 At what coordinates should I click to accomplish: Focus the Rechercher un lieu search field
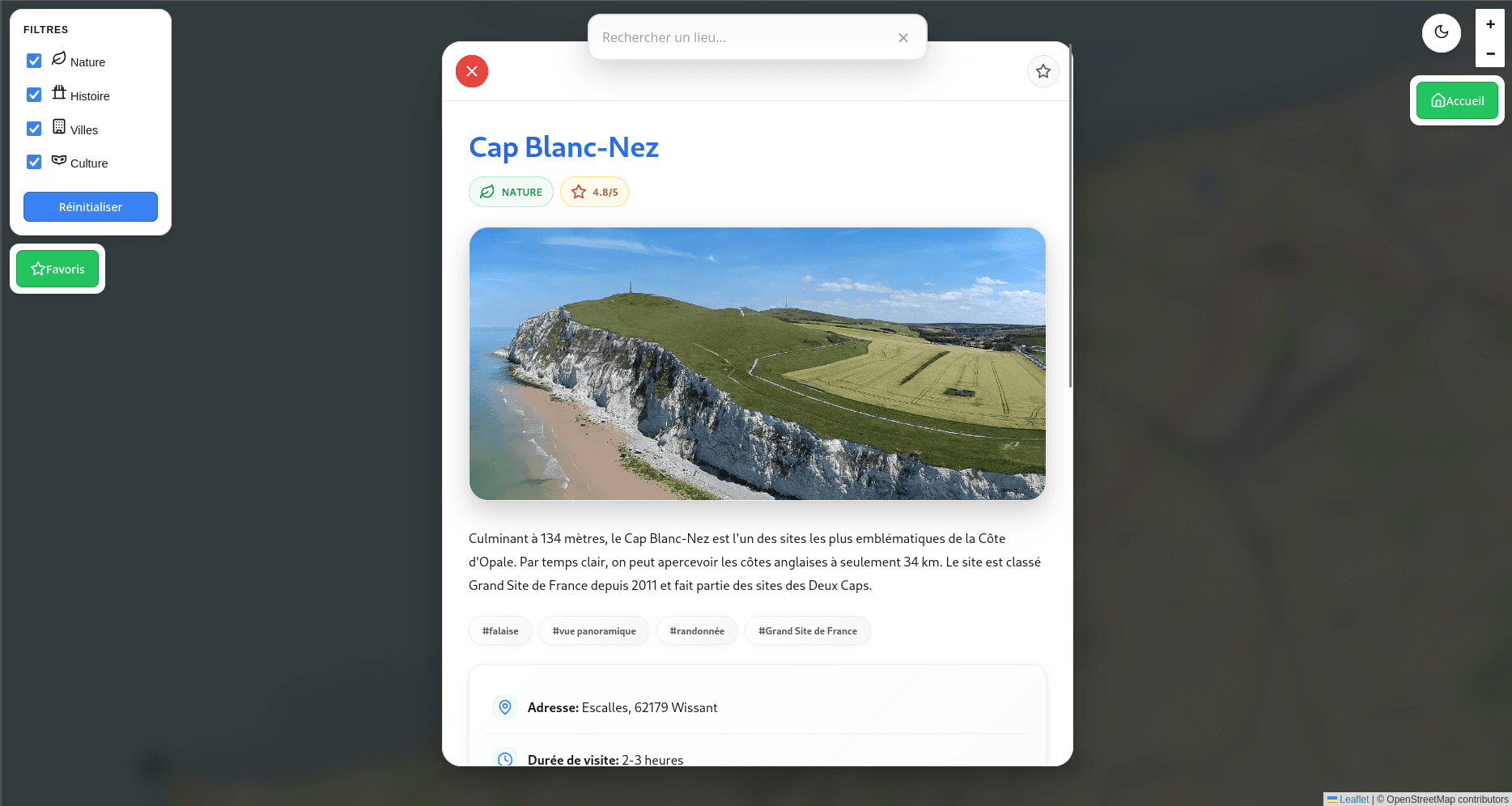[743, 37]
